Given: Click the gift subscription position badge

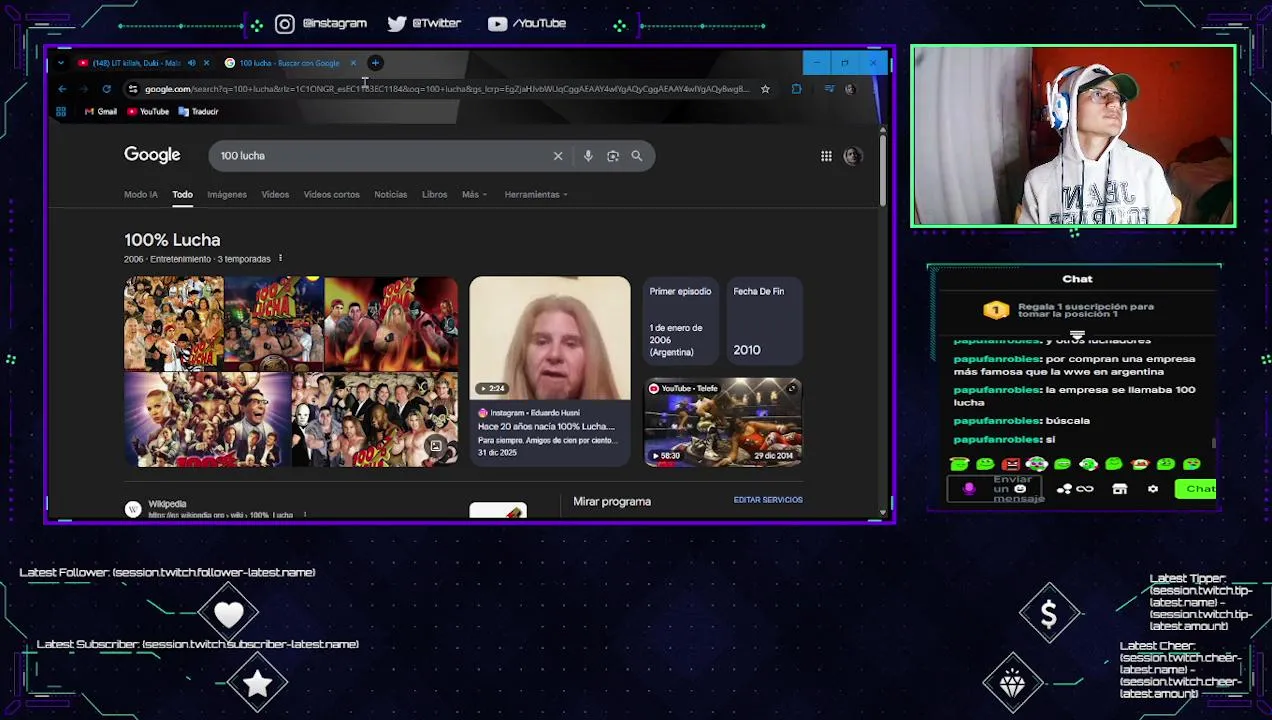Looking at the screenshot, I should (996, 311).
